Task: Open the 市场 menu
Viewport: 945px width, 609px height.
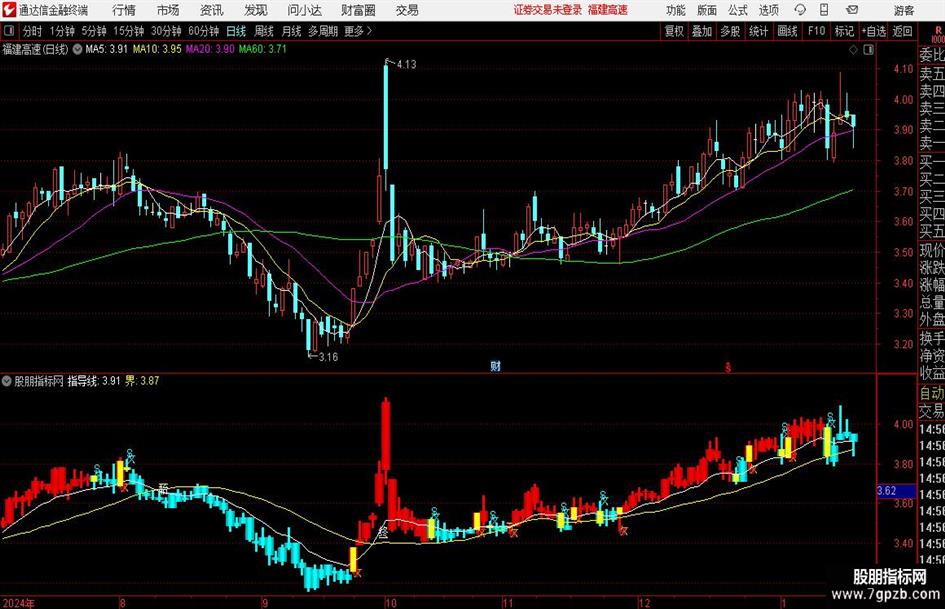Action: [x=168, y=10]
